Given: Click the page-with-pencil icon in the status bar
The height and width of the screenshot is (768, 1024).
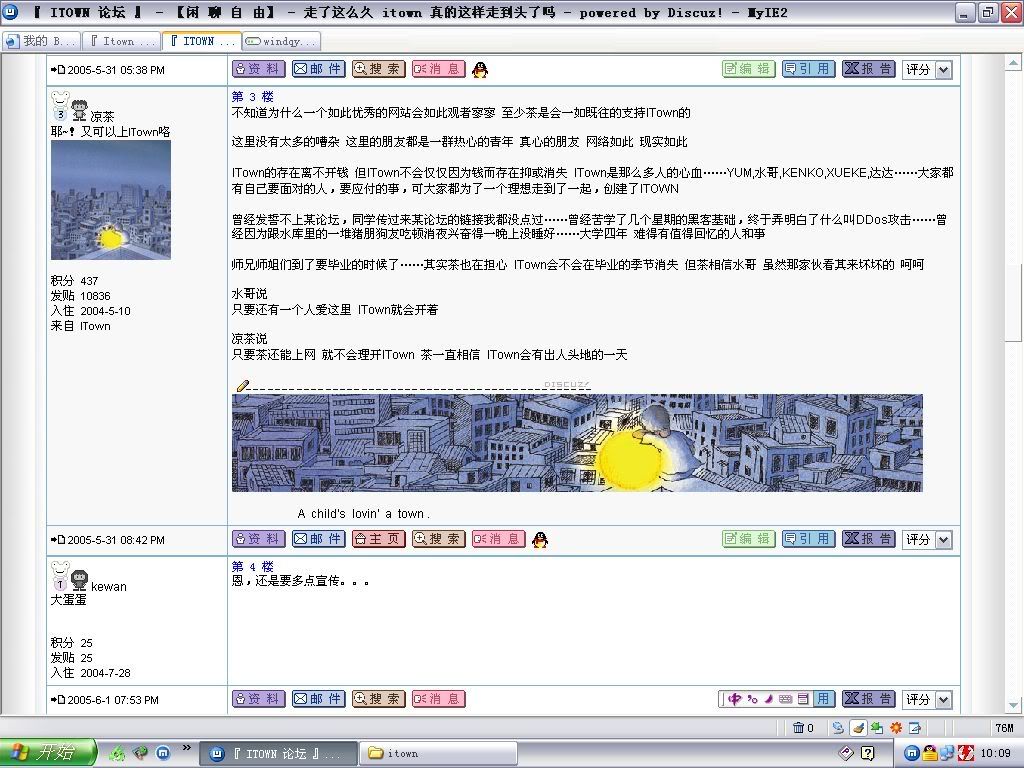Looking at the screenshot, I should 915,728.
